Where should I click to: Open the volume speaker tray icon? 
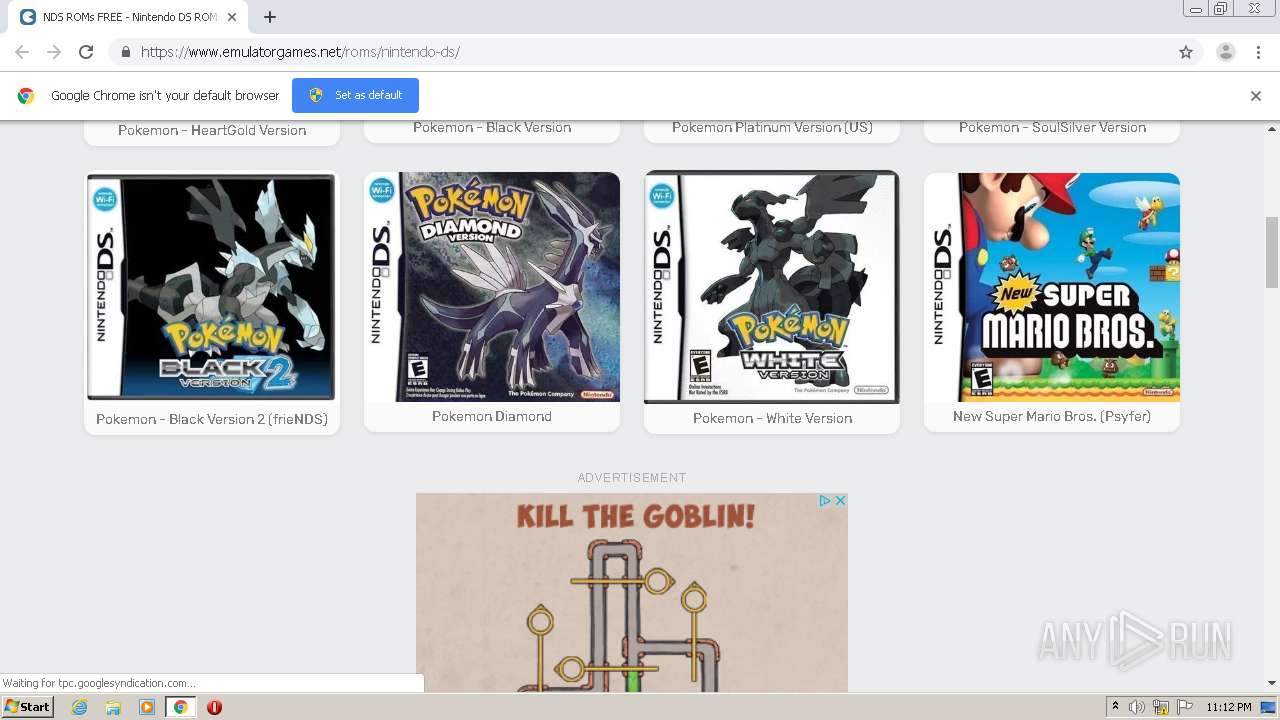point(1137,707)
